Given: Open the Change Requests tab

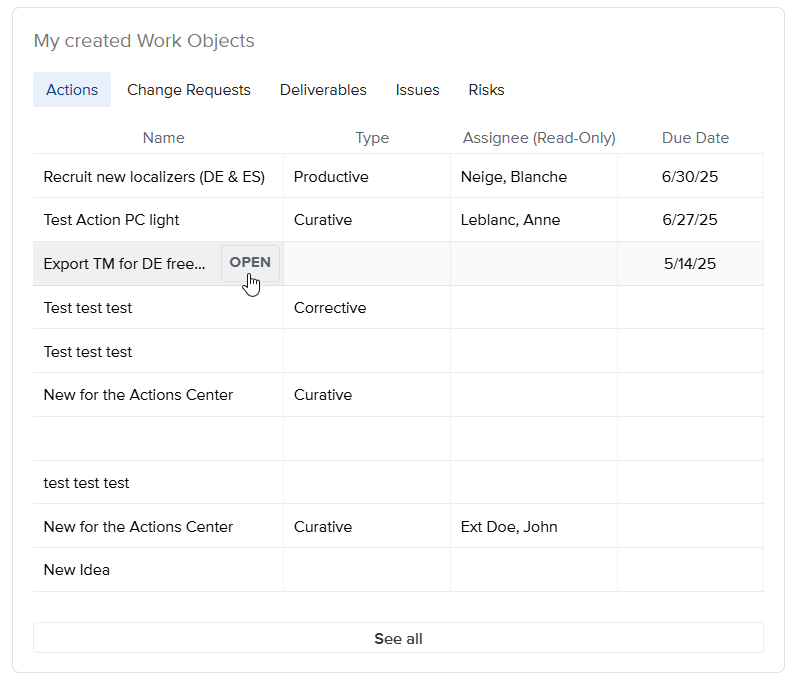Looking at the screenshot, I should [x=189, y=90].
